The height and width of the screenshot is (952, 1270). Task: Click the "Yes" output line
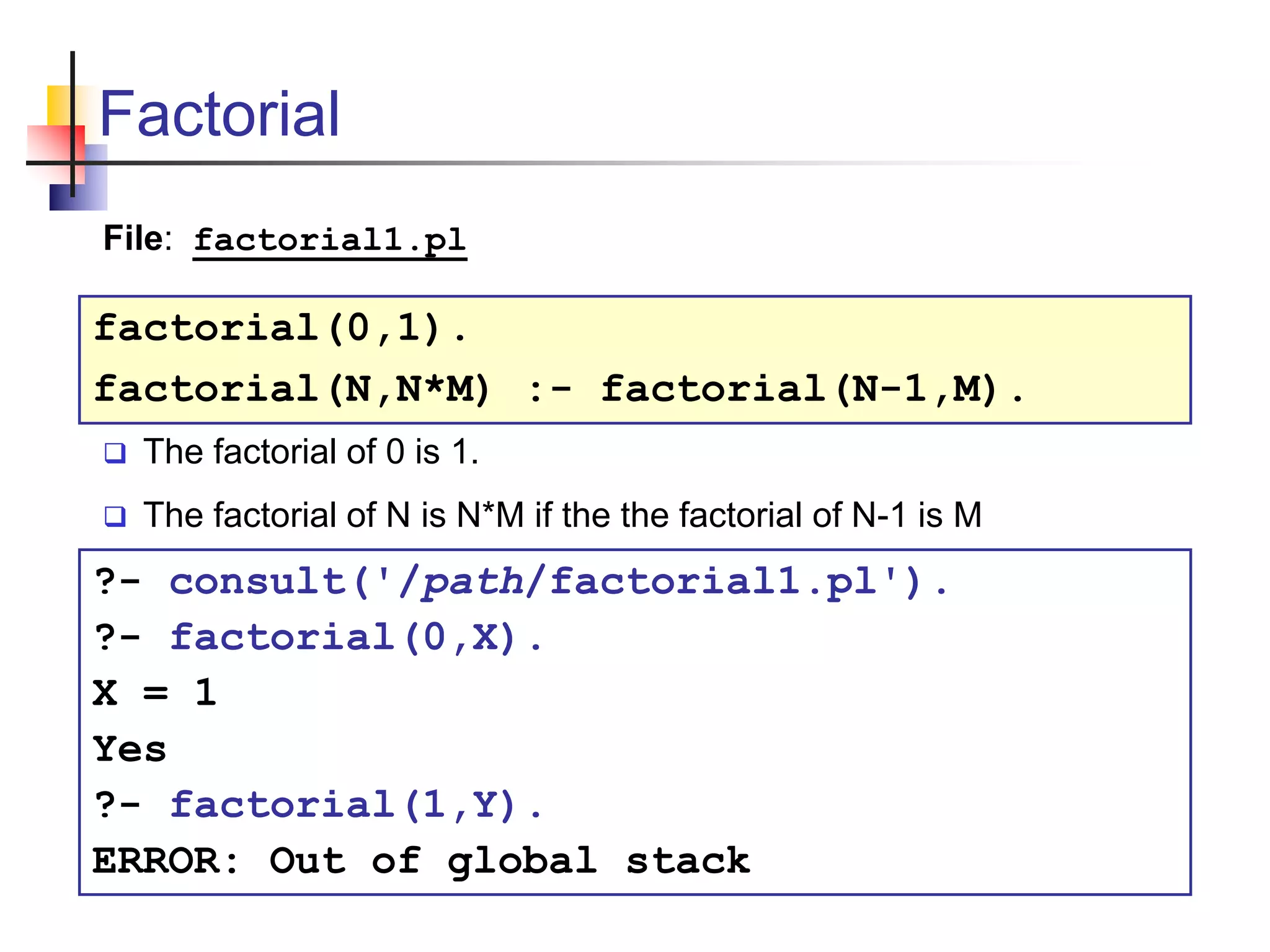(130, 749)
